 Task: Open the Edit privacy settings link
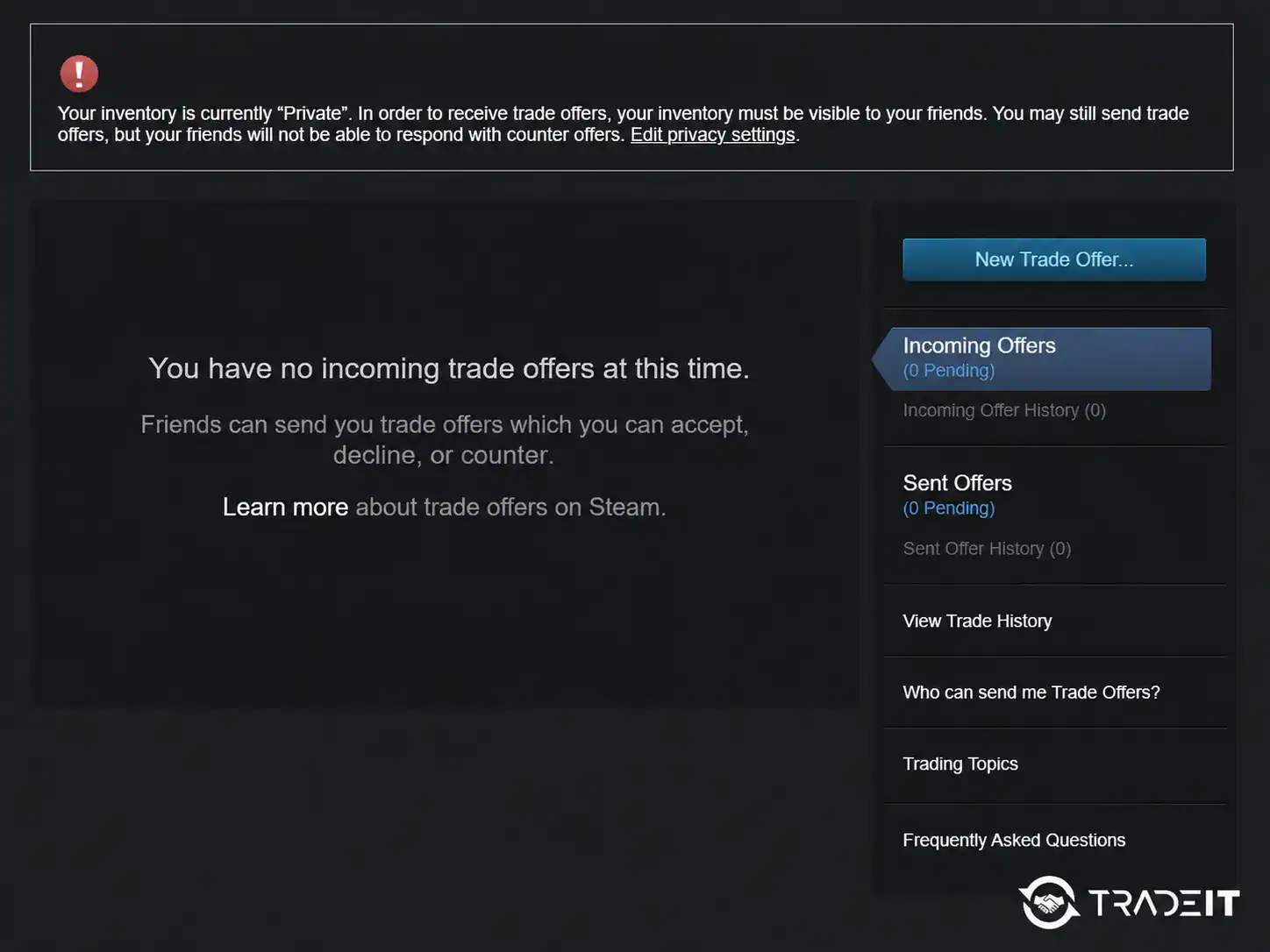pos(713,135)
